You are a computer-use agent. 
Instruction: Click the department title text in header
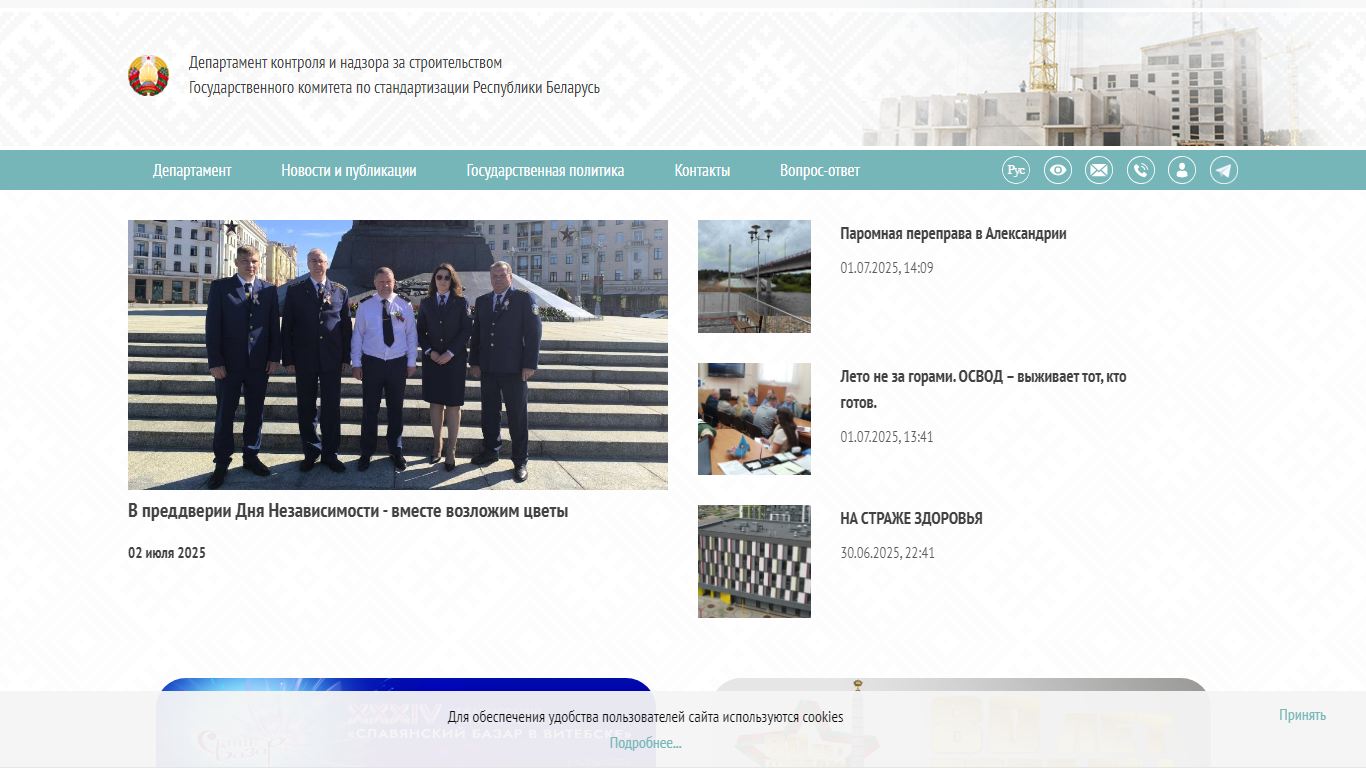pyautogui.click(x=394, y=75)
